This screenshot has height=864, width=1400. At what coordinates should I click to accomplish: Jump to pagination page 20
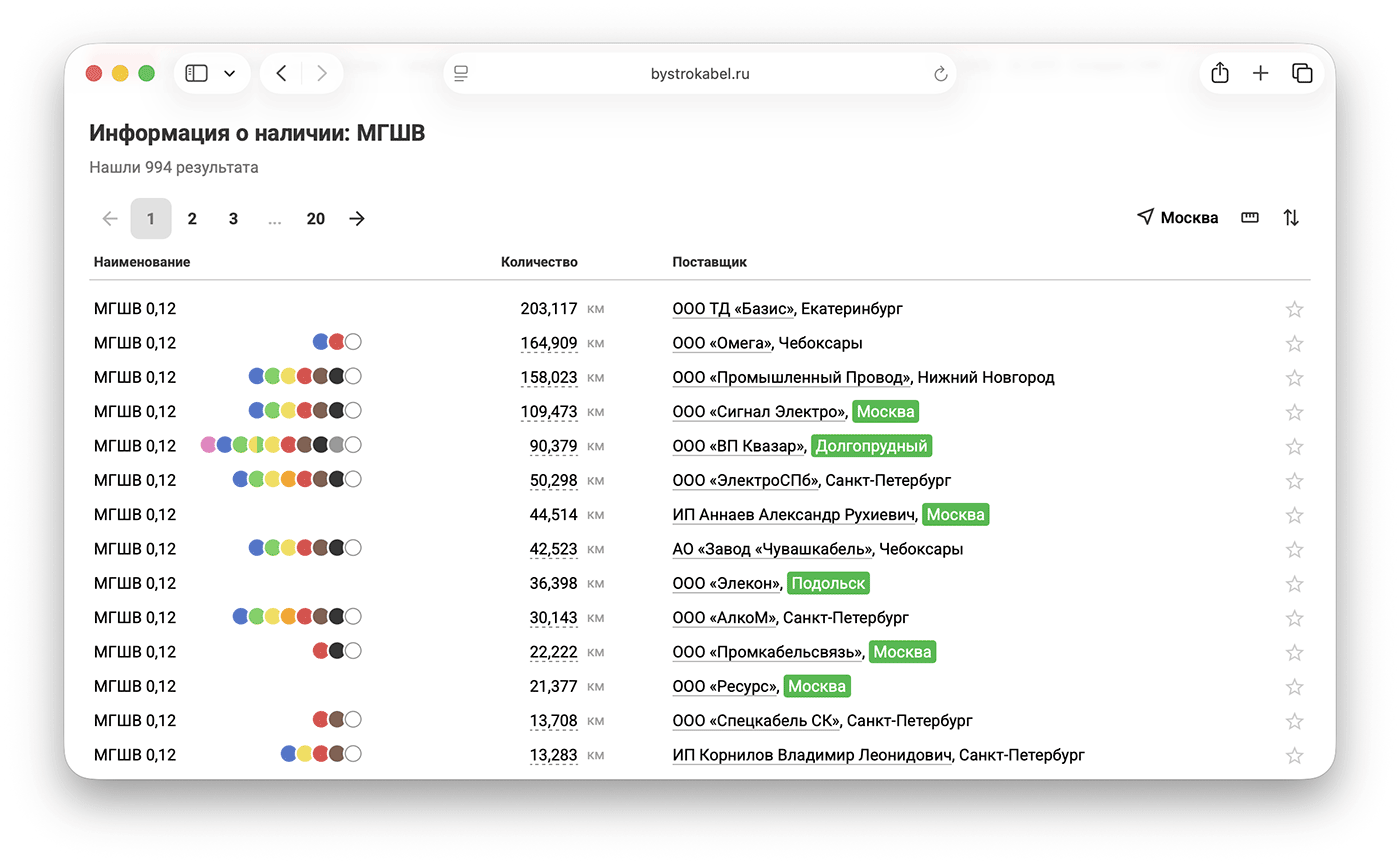click(316, 218)
